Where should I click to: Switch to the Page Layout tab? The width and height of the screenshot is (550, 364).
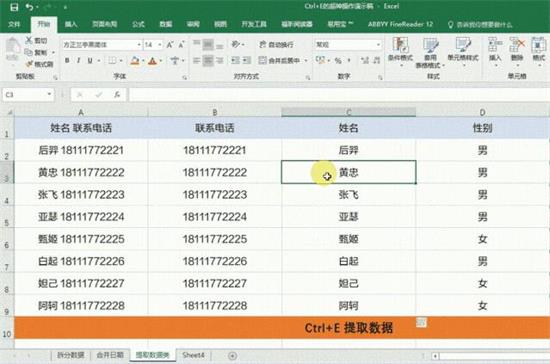(104, 24)
